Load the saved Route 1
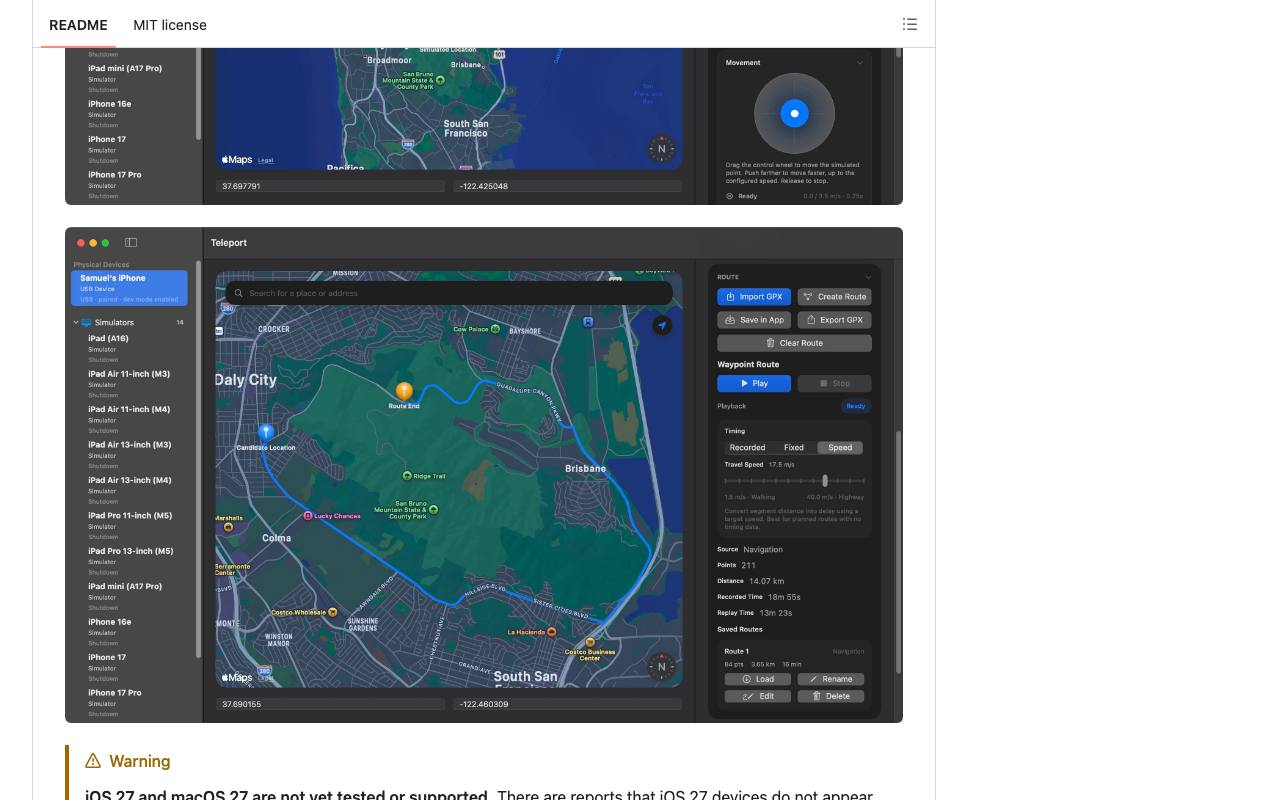1280x800 pixels. point(758,679)
